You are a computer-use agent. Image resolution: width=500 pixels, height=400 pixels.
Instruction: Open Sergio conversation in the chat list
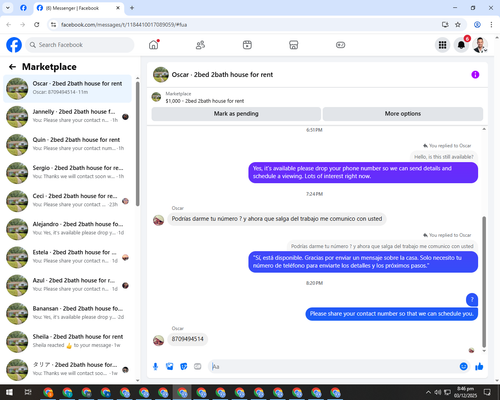[67, 173]
